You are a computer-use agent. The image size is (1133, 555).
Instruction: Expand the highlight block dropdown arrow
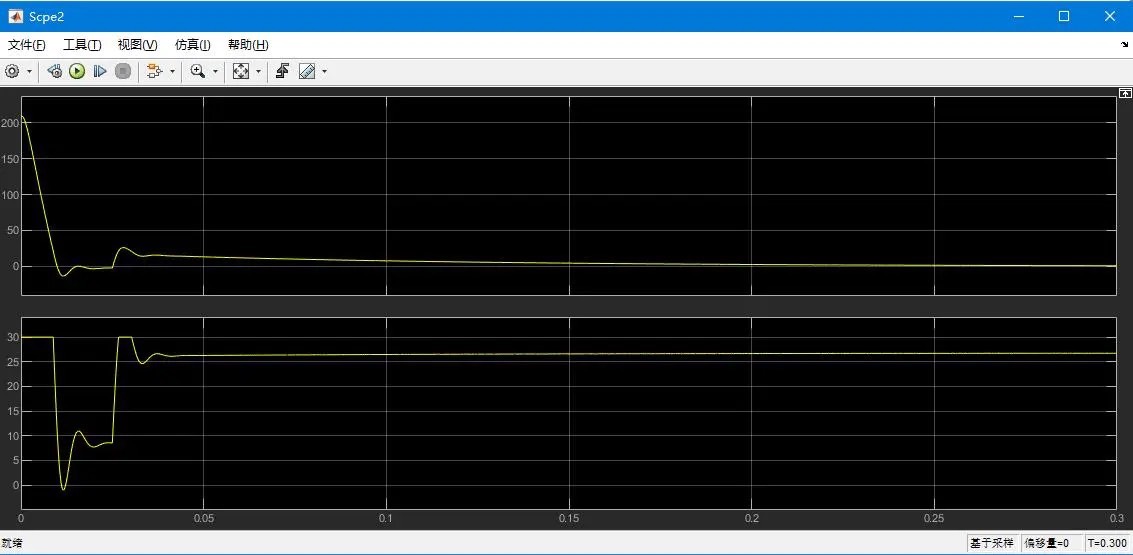172,72
